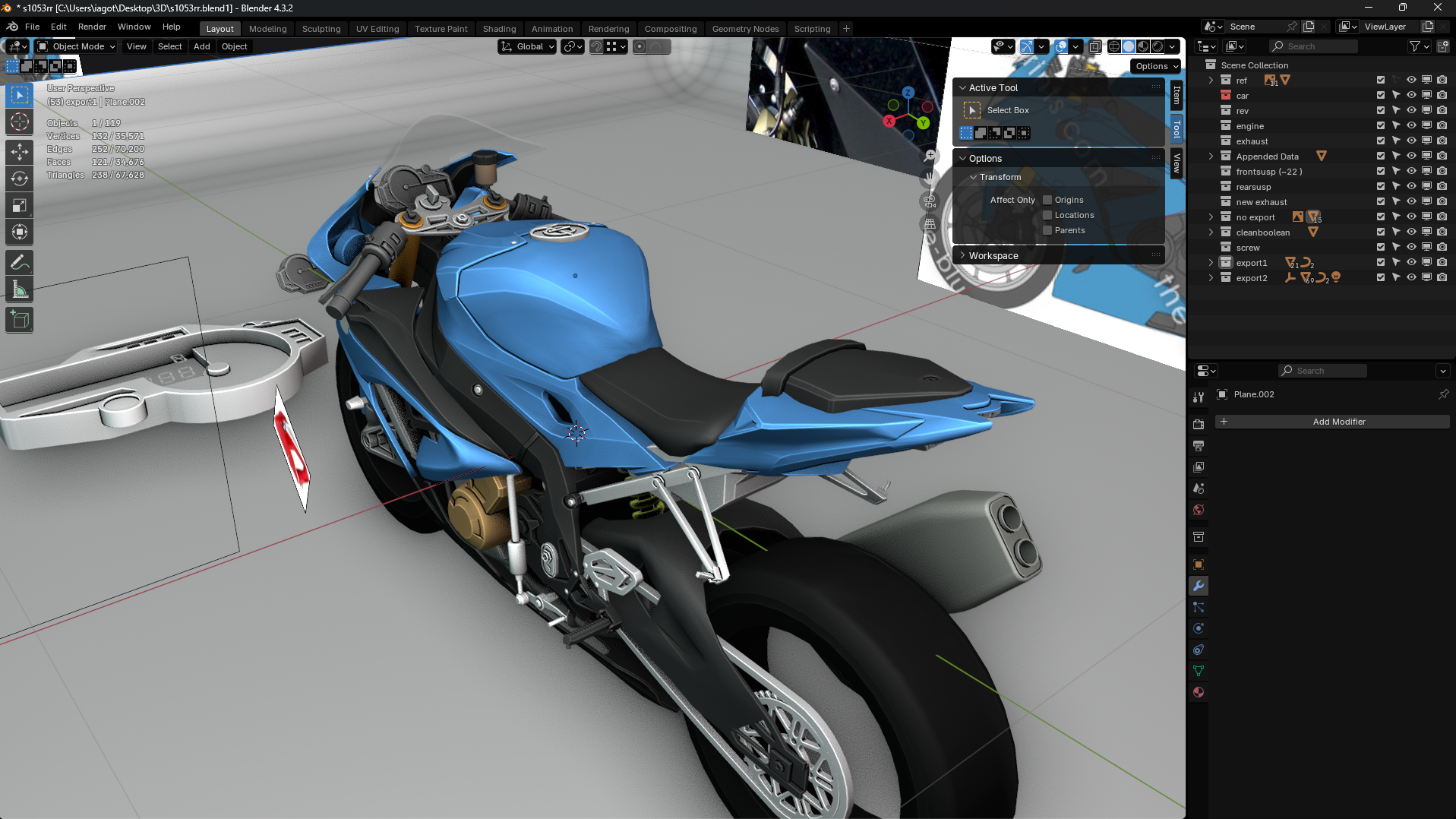Click the properties editor search field
The image size is (1456, 819).
1323,371
